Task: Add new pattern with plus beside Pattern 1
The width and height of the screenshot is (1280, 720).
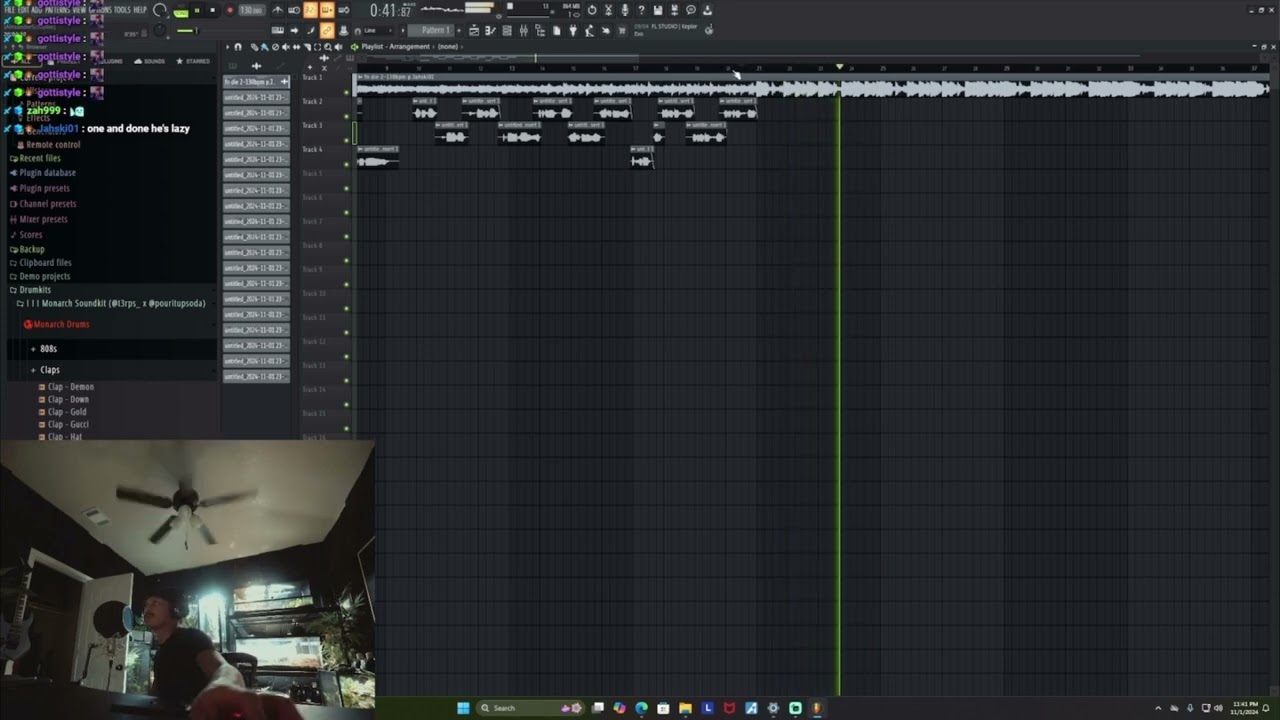Action: click(459, 30)
